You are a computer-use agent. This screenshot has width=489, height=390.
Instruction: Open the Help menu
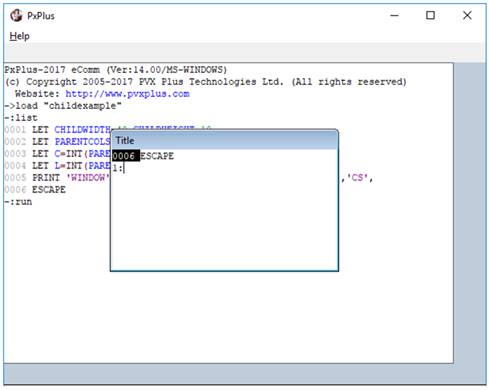point(19,36)
